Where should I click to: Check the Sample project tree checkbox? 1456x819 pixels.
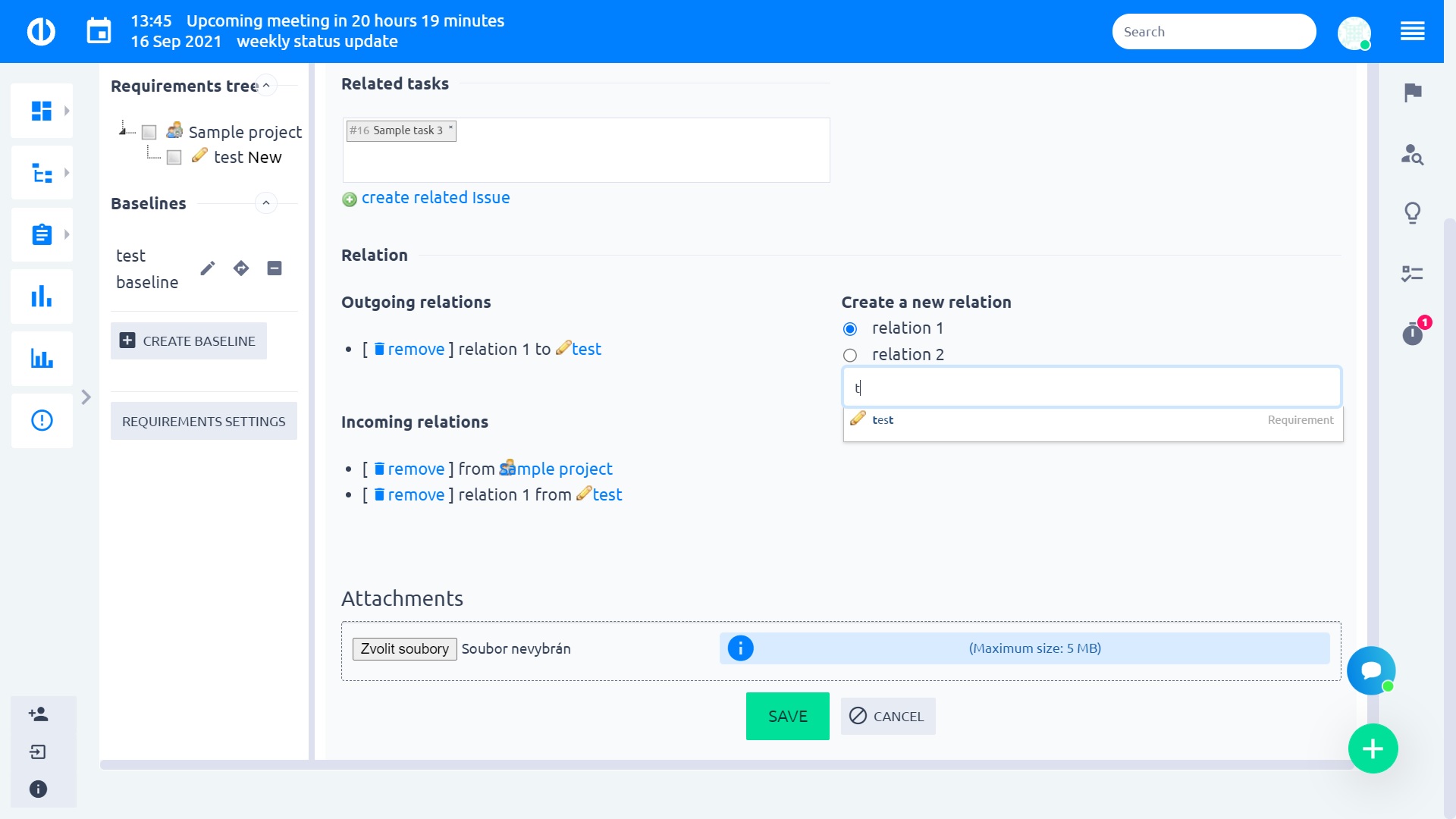(149, 133)
